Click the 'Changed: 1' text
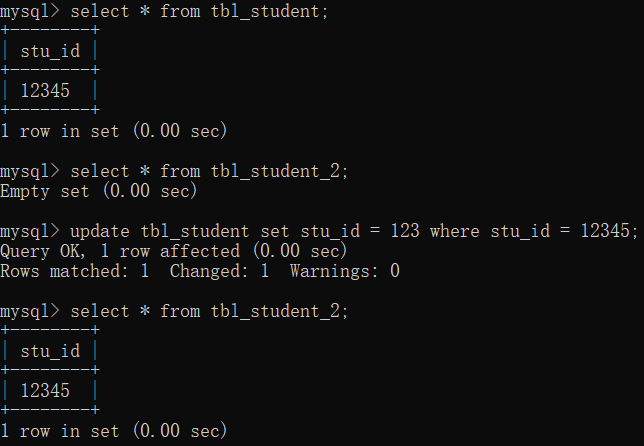Screen dimensions: 644x446 219,271
